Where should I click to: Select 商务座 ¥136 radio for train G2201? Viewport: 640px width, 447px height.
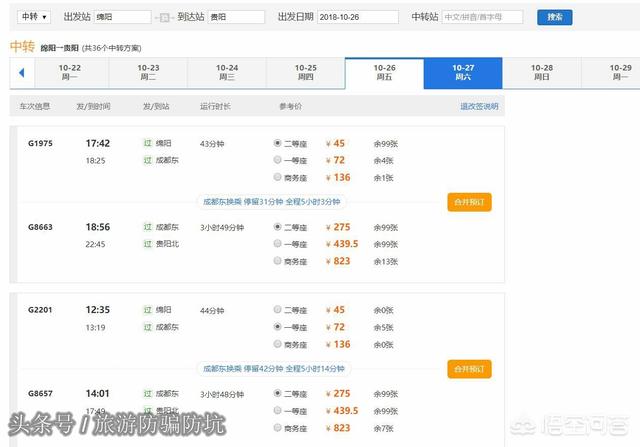click(277, 344)
